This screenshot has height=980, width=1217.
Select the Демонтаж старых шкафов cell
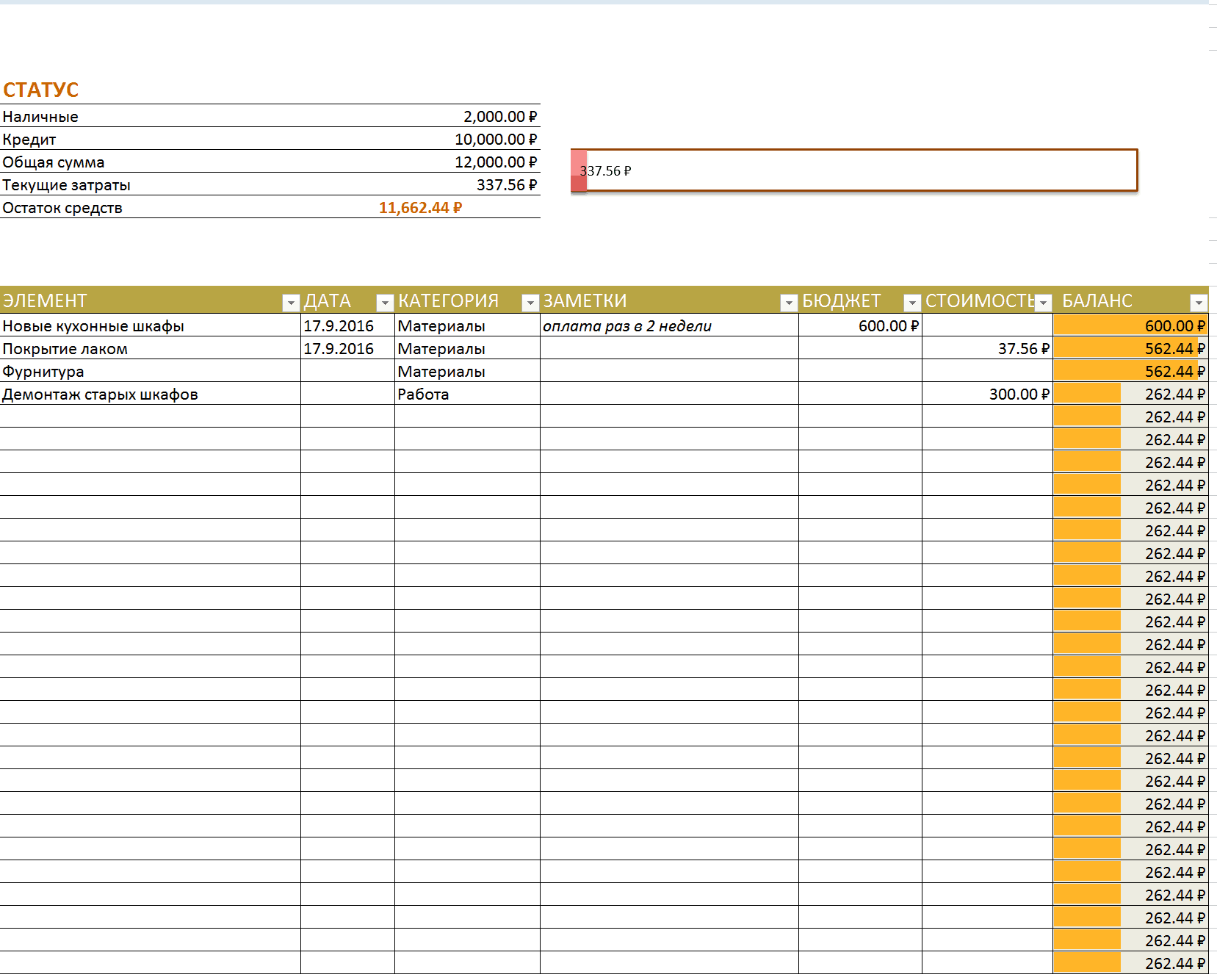coord(150,394)
